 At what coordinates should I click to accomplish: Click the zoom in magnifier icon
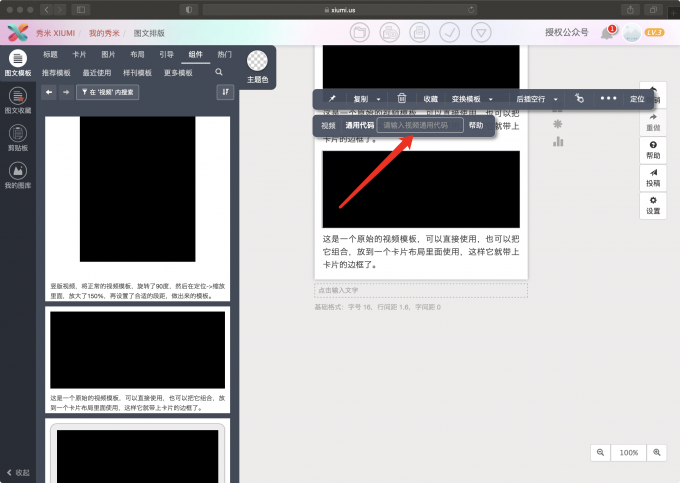657,452
